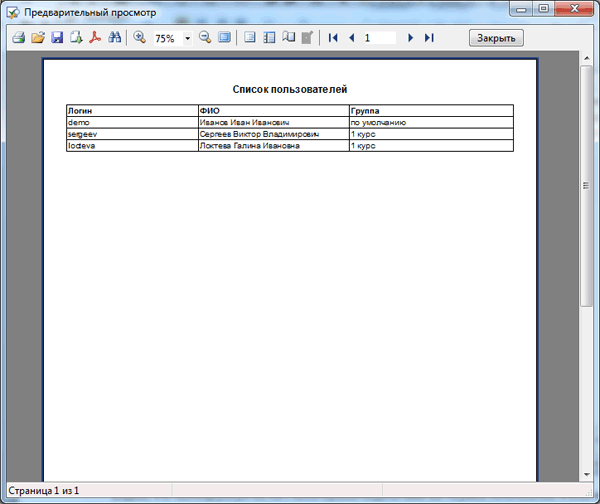Toggle the page thumbnails panel icon
Image resolution: width=600 pixels, height=504 pixels.
tap(269, 38)
